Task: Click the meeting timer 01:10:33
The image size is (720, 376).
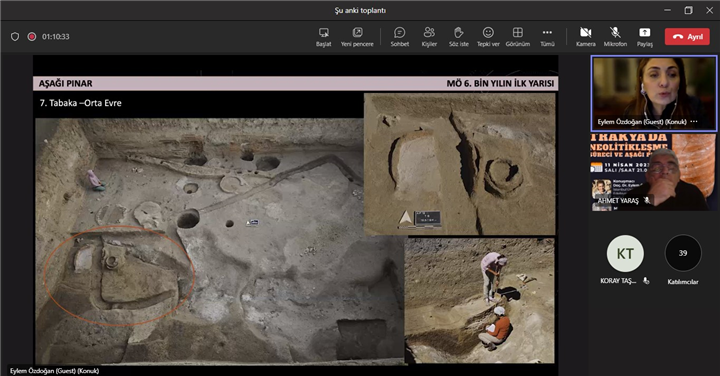Action: click(56, 36)
